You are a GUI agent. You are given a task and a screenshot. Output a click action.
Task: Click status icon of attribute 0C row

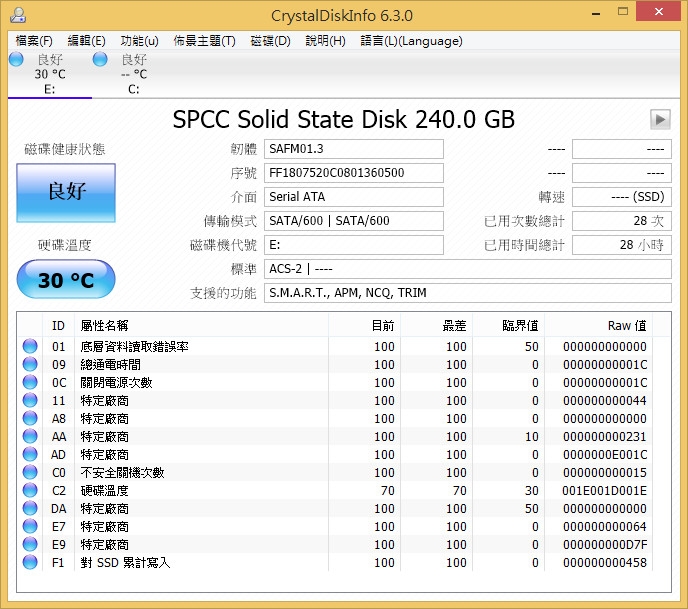(30, 382)
